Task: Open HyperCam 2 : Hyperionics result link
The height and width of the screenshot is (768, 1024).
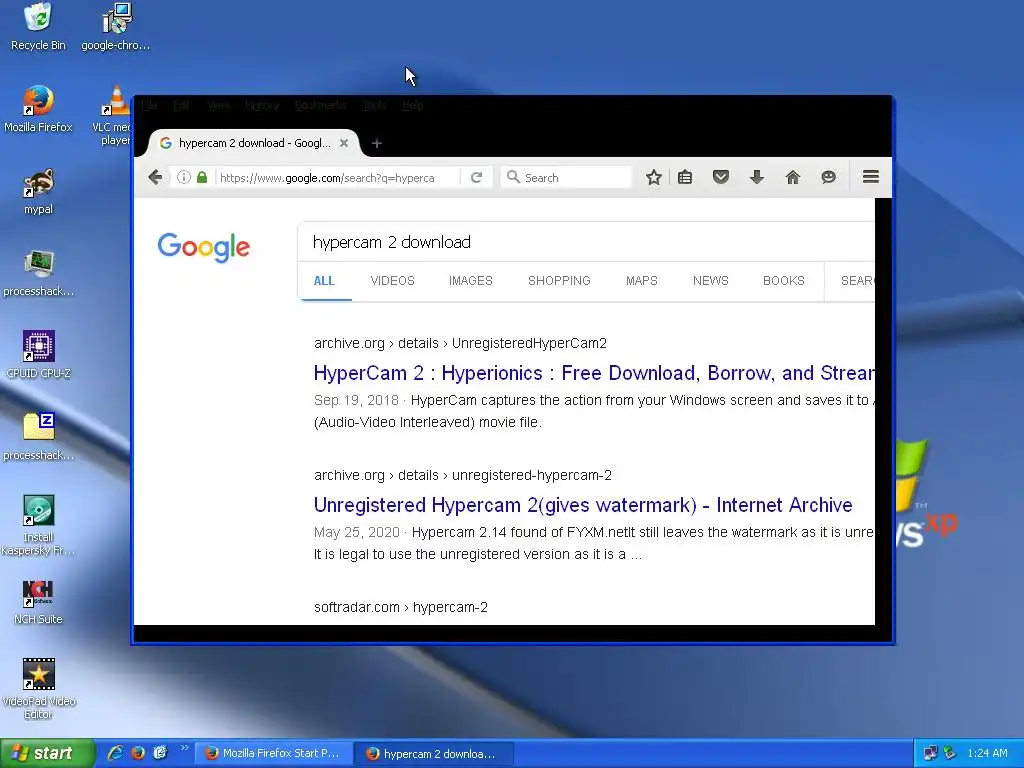Action: pos(594,373)
